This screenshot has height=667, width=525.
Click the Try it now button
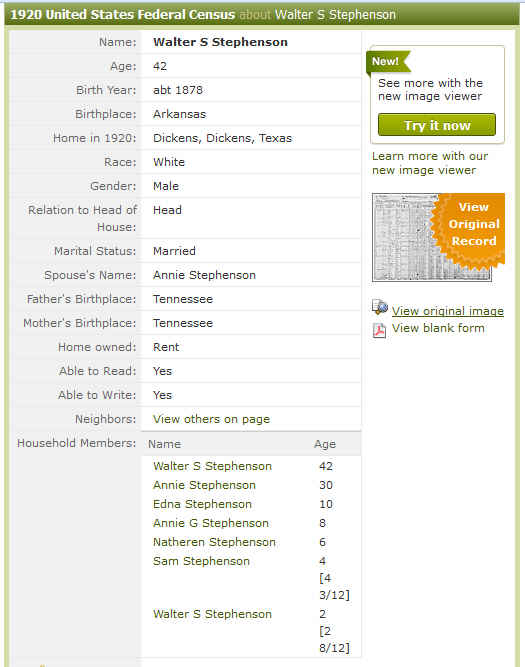point(437,125)
